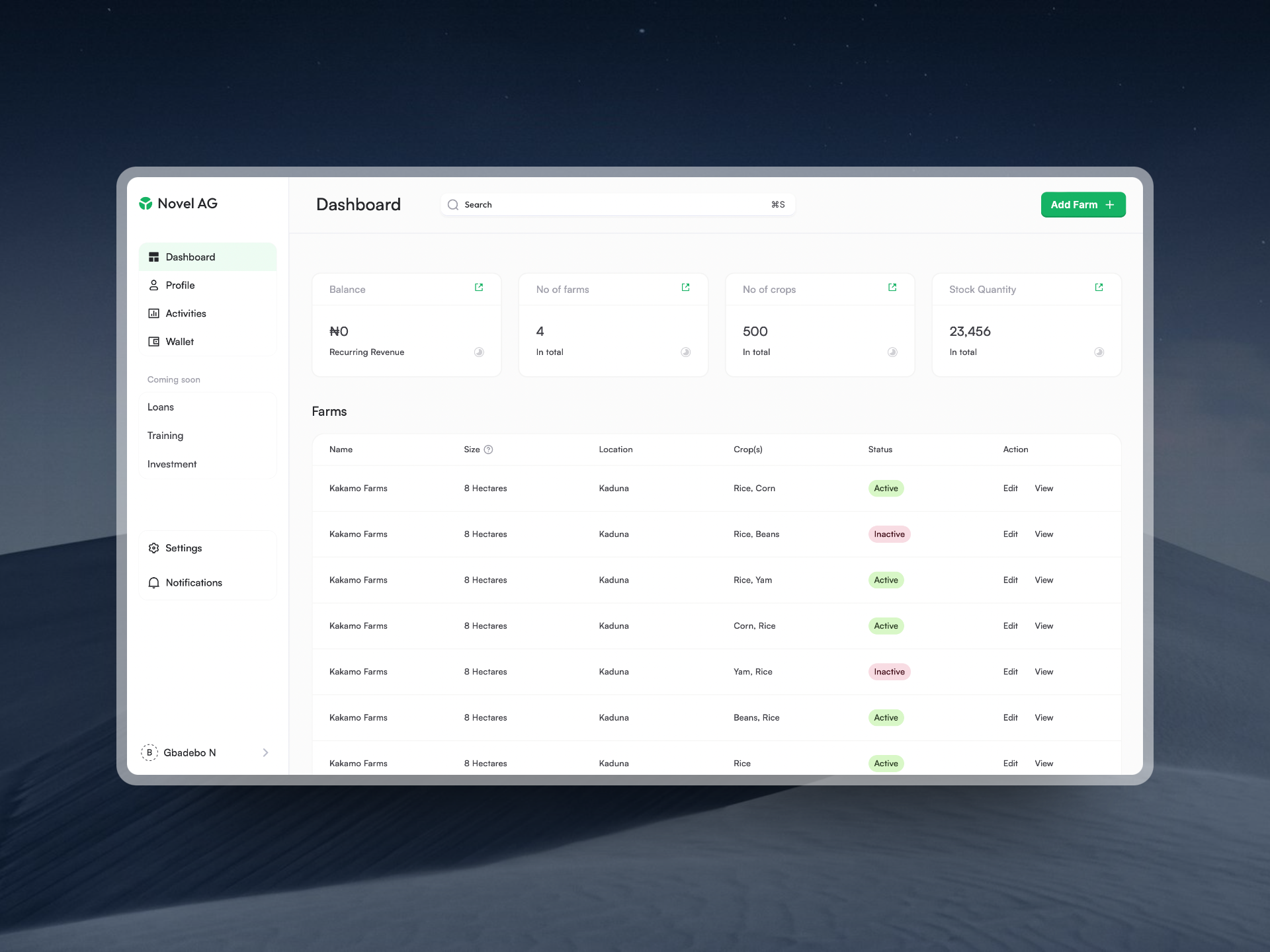Go to Profile in the sidebar
Image resolution: width=1270 pixels, height=952 pixels.
pyautogui.click(x=208, y=285)
